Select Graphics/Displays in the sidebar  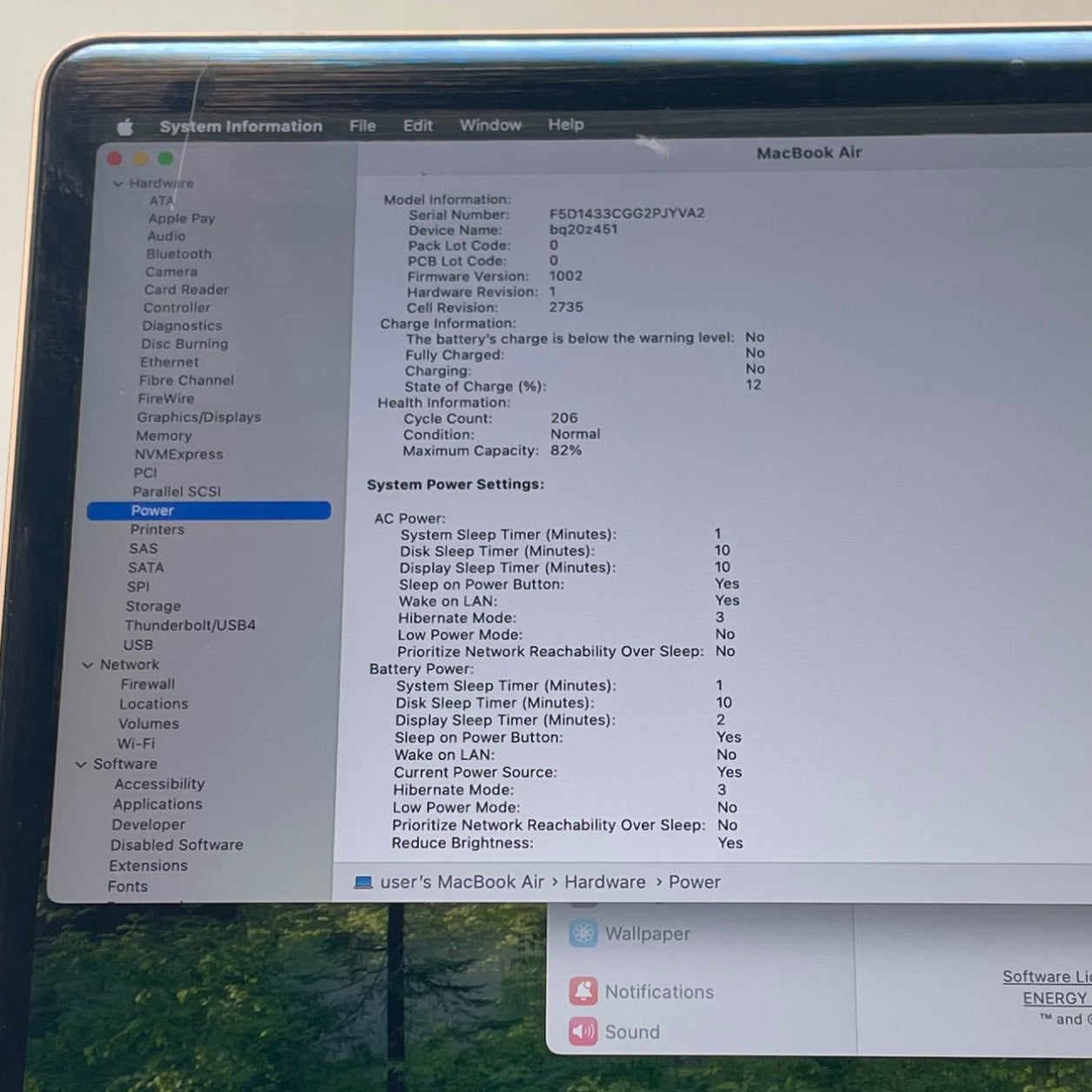(198, 417)
